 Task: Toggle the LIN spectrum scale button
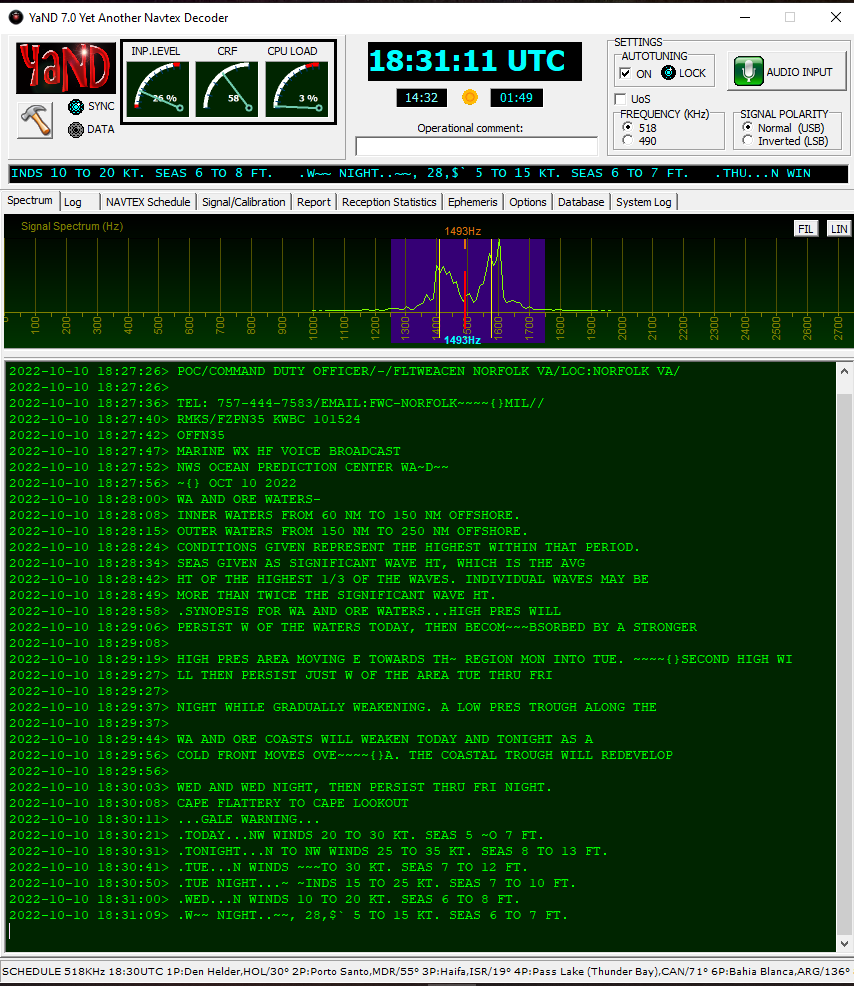coord(839,229)
